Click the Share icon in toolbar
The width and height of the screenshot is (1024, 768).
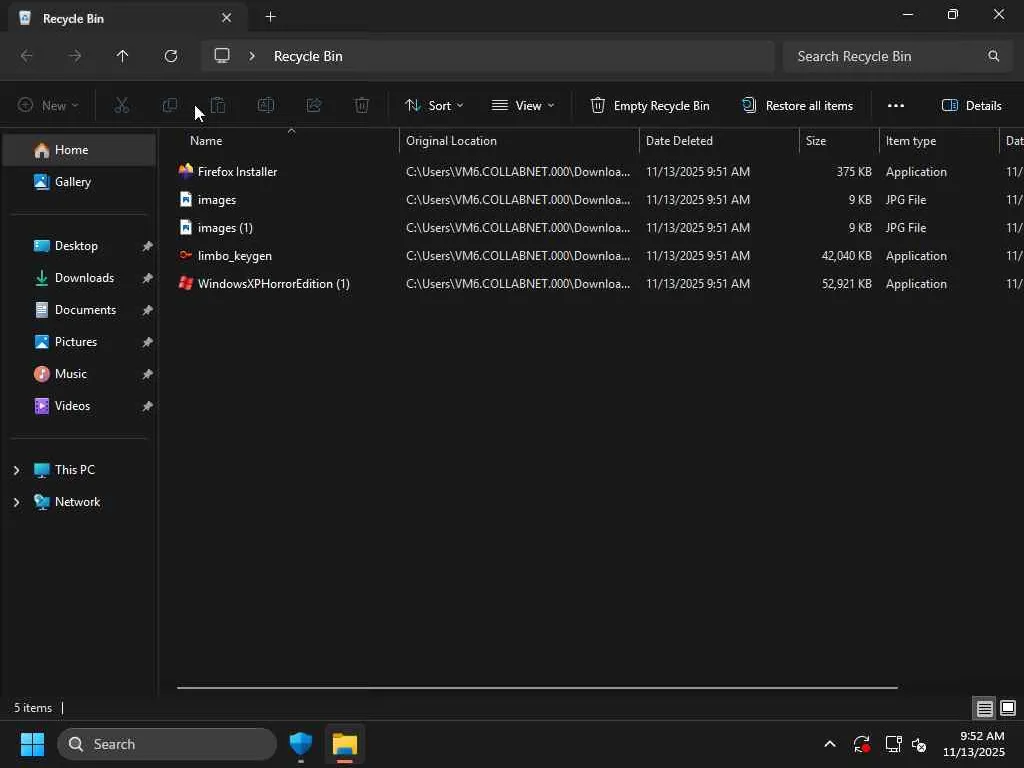(x=314, y=105)
